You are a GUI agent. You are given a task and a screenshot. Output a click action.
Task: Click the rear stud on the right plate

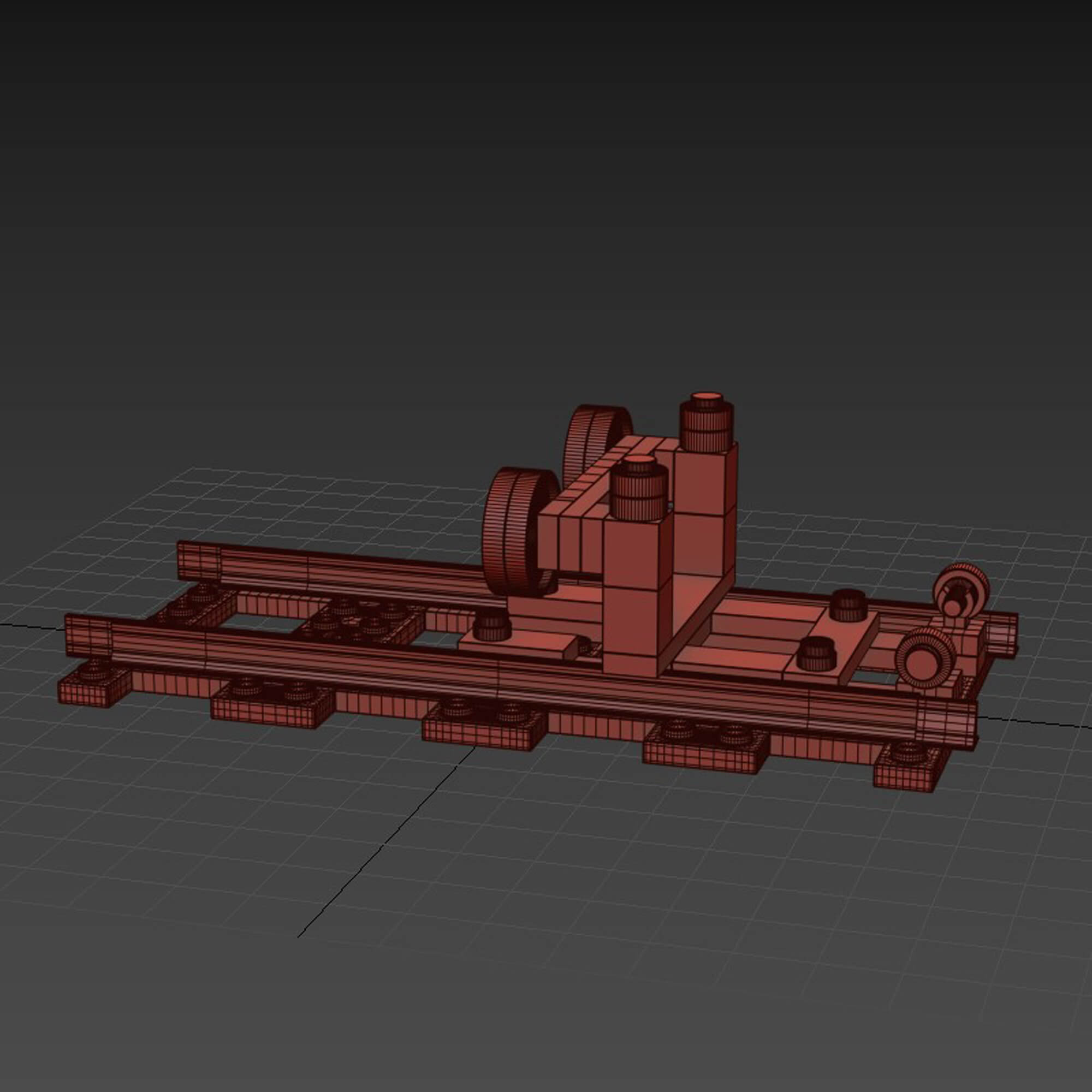click(x=848, y=604)
